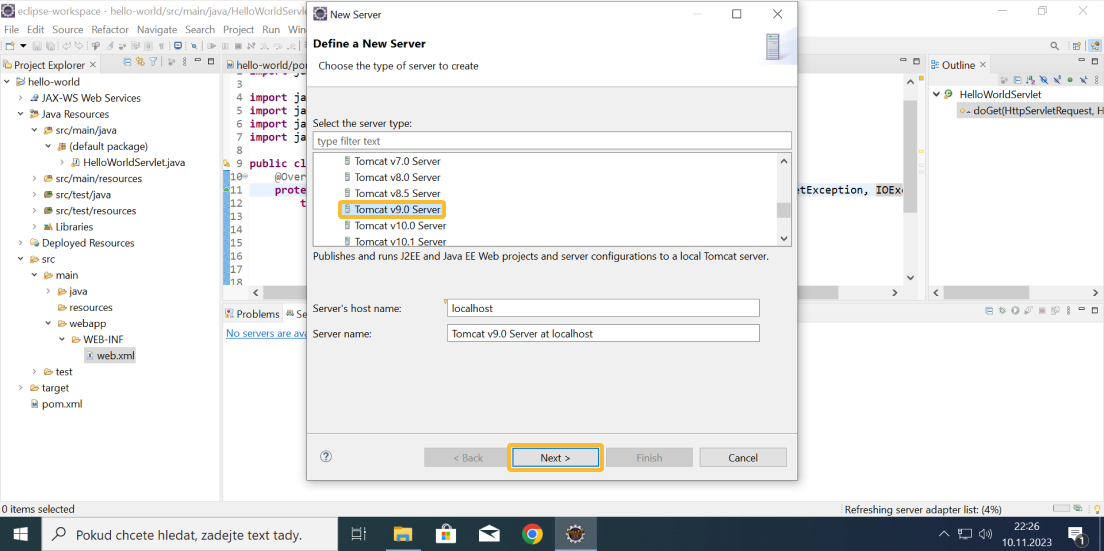Toggle Hide Static Members in Outline toolbar
Image resolution: width=1104 pixels, height=551 pixels.
1057,80
